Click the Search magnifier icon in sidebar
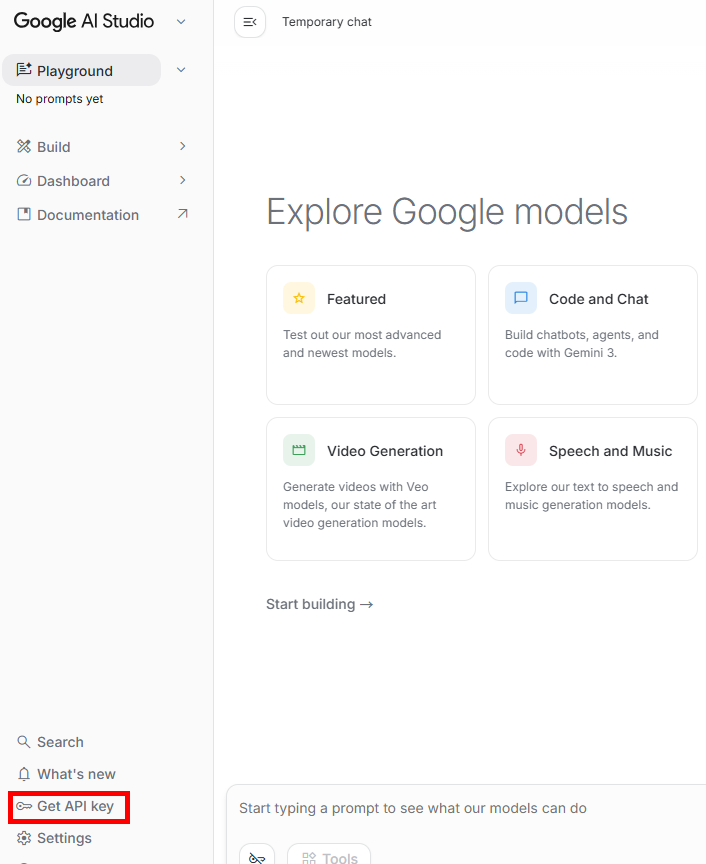 [x=24, y=742]
